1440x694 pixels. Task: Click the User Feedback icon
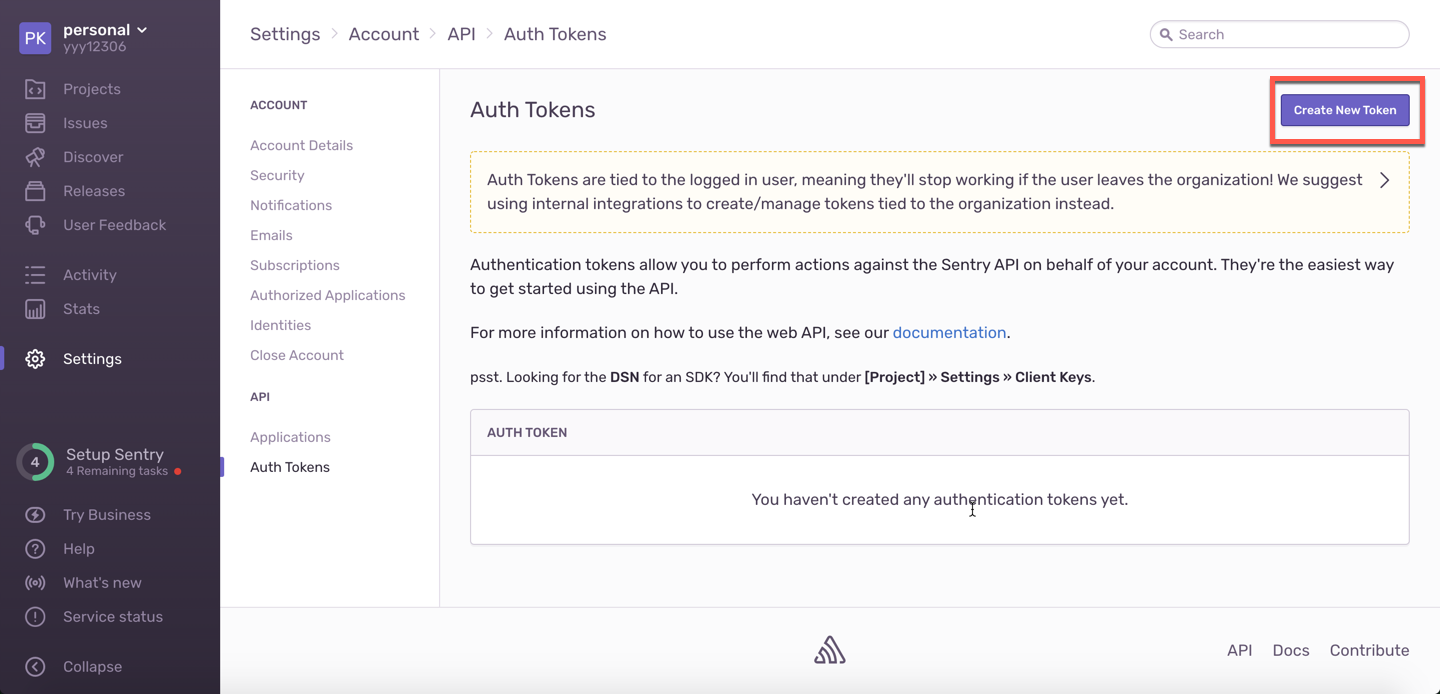(x=35, y=225)
